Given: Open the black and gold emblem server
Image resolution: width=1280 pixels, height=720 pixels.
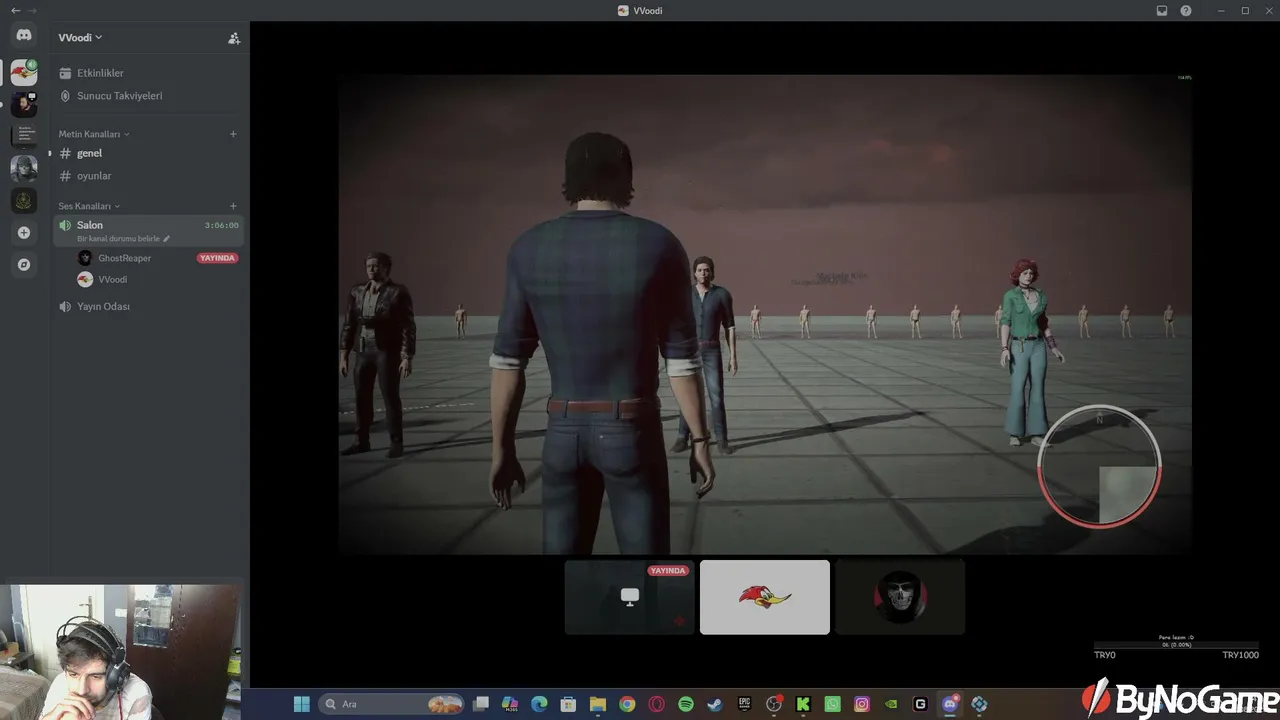Looking at the screenshot, I should (x=24, y=200).
